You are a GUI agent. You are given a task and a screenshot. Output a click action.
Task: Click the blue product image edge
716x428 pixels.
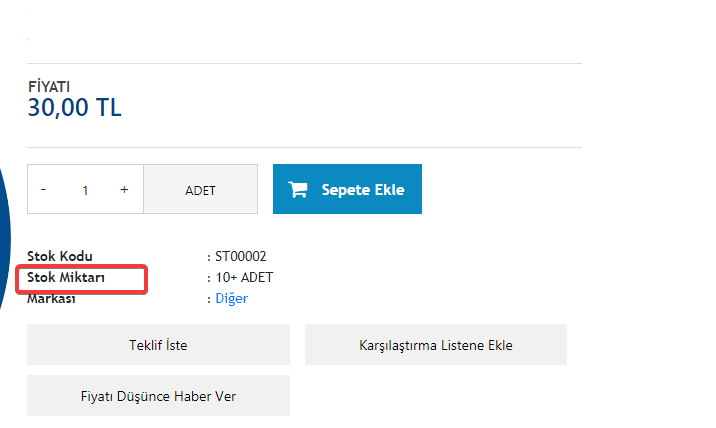[5, 238]
